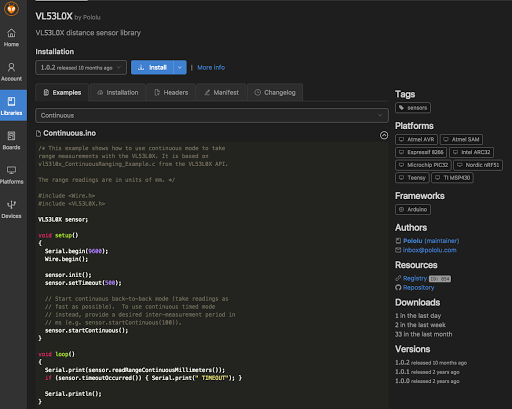The width and height of the screenshot is (512, 409).
Task: Switch to the Headers tab
Action: click(x=171, y=92)
